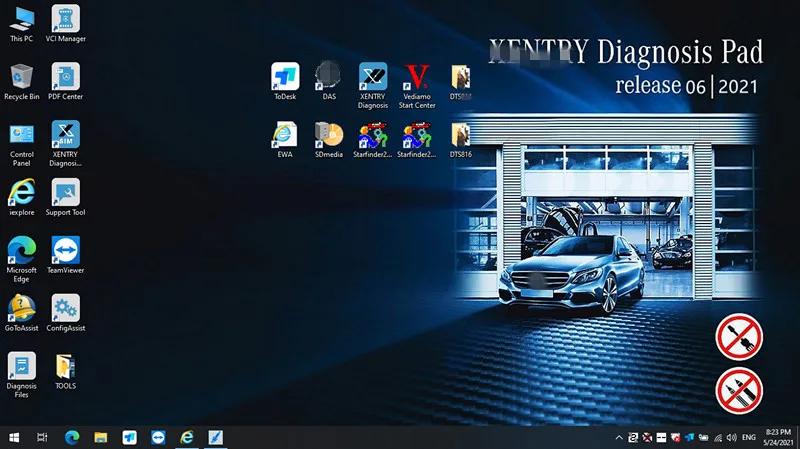This screenshot has height=449, width=800.
Task: Open the XENTRY Diagnosis desktop shortcut
Action: pos(373,85)
